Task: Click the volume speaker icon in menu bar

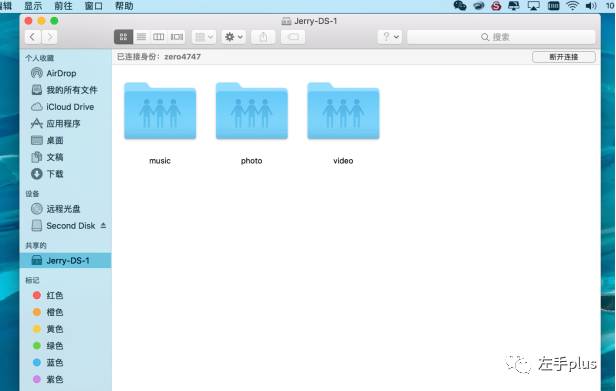Action: pos(591,6)
